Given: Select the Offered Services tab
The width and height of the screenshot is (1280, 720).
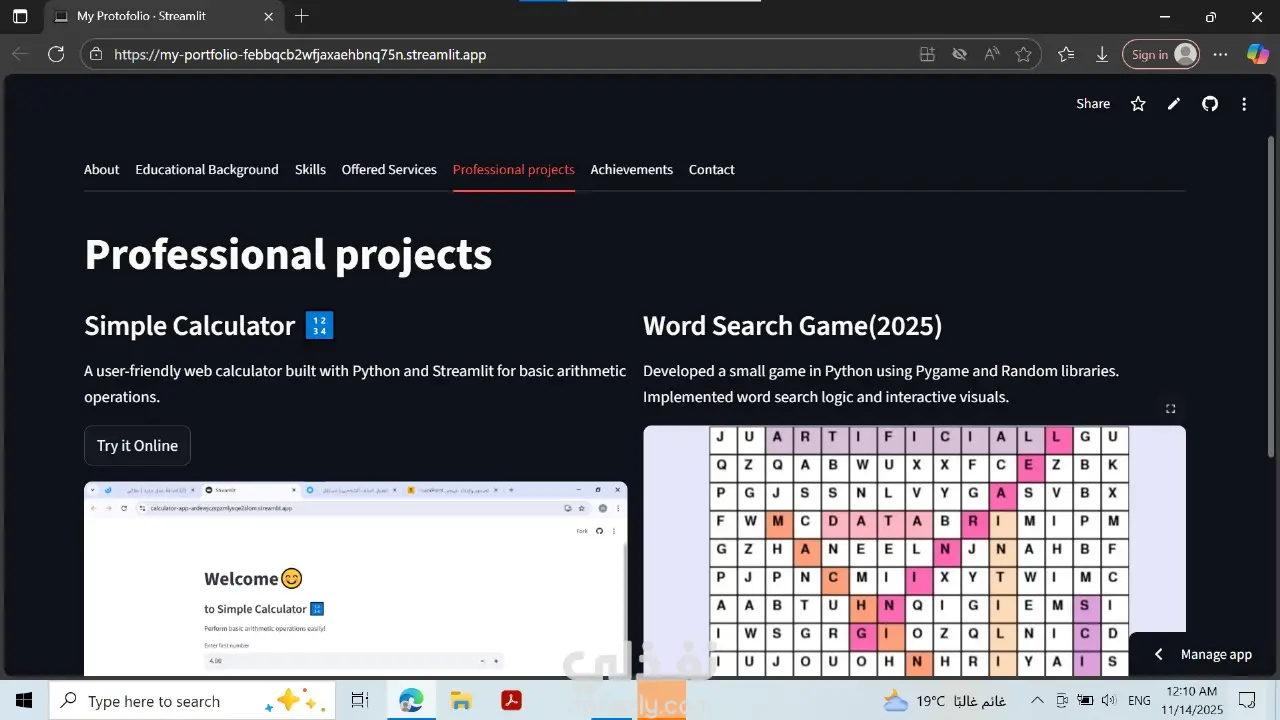Looking at the screenshot, I should click(389, 170).
